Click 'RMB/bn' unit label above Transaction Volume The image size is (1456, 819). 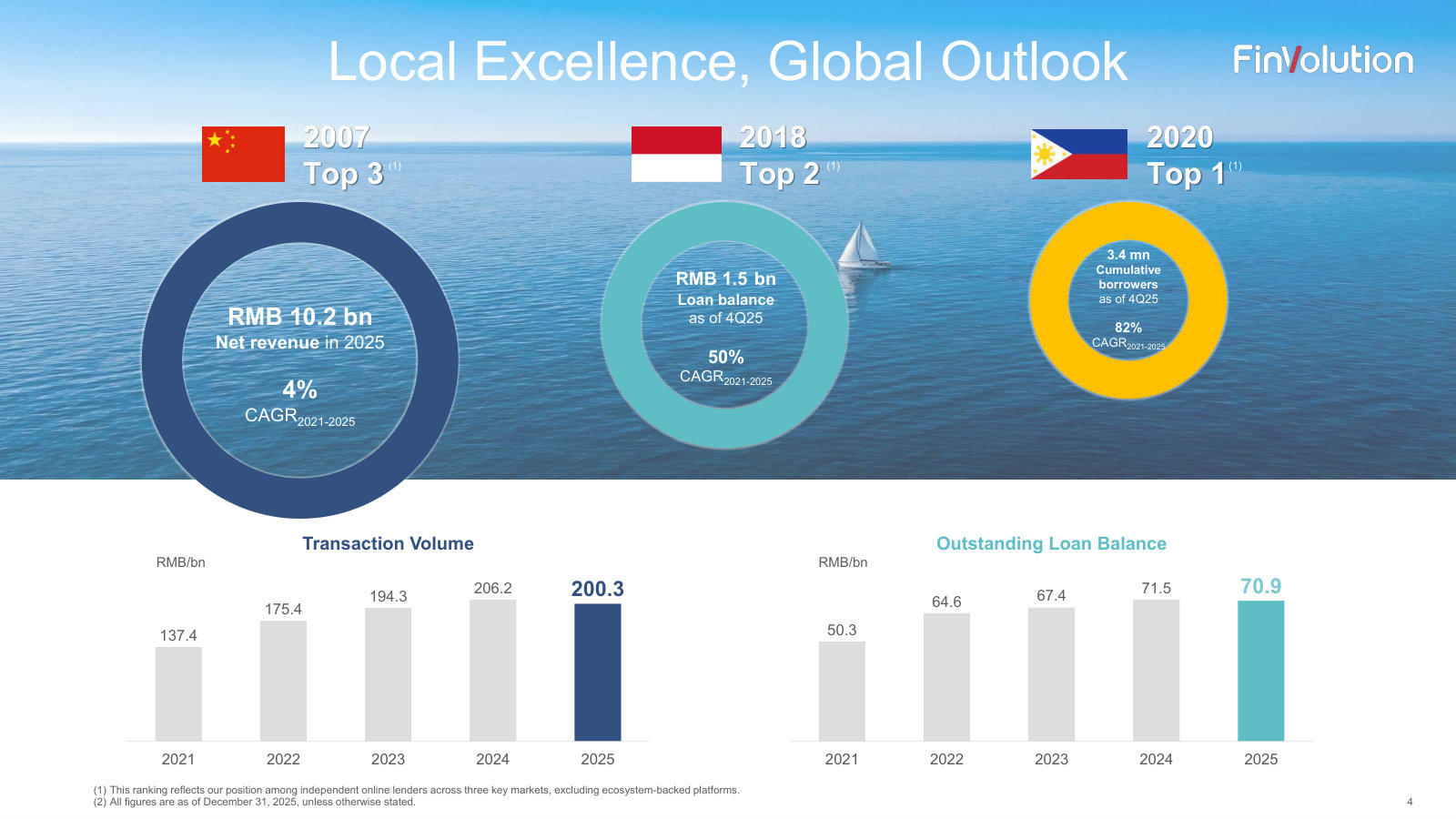pos(180,562)
